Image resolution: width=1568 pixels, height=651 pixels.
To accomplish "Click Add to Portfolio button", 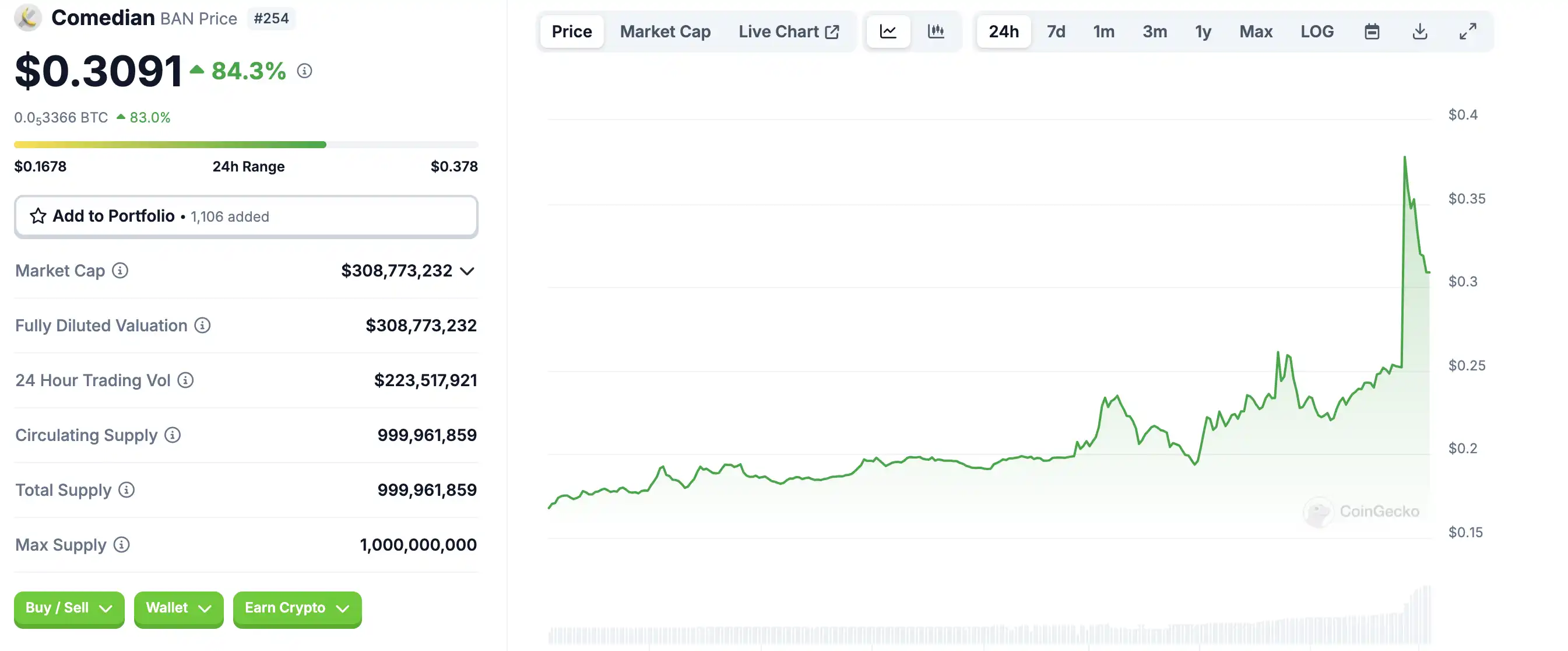I will pyautogui.click(x=246, y=216).
